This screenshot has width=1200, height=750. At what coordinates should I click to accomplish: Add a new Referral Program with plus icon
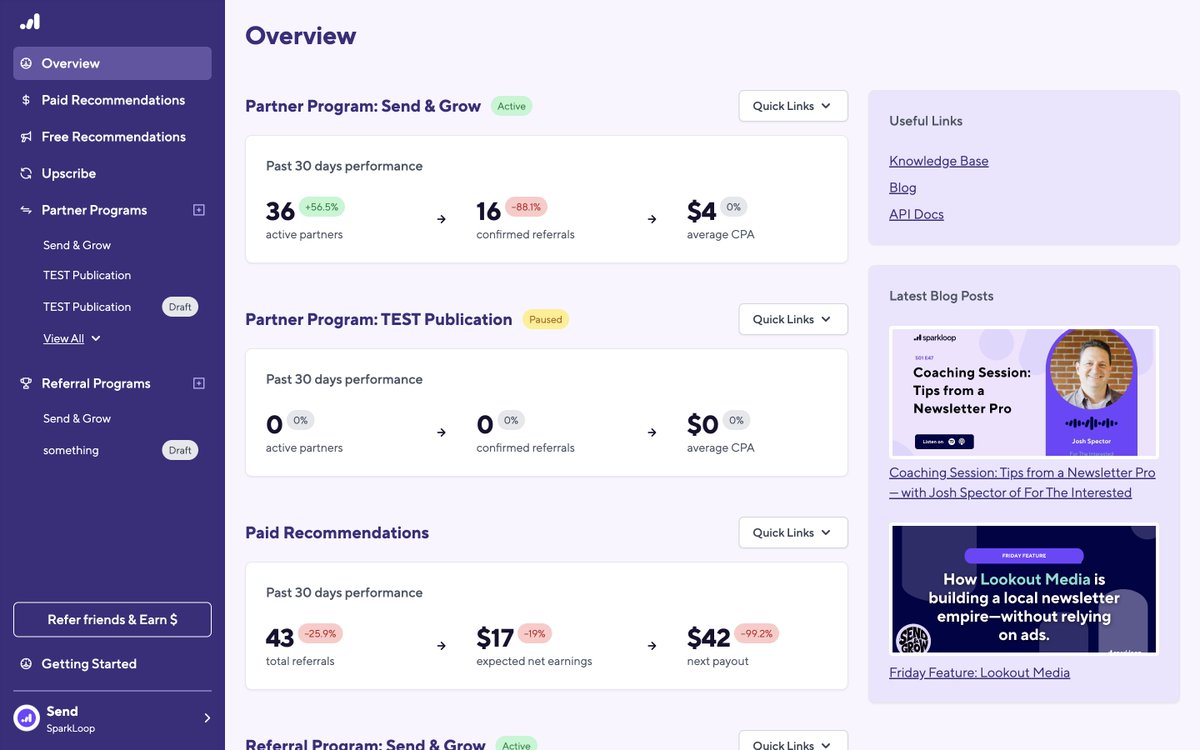click(x=198, y=383)
